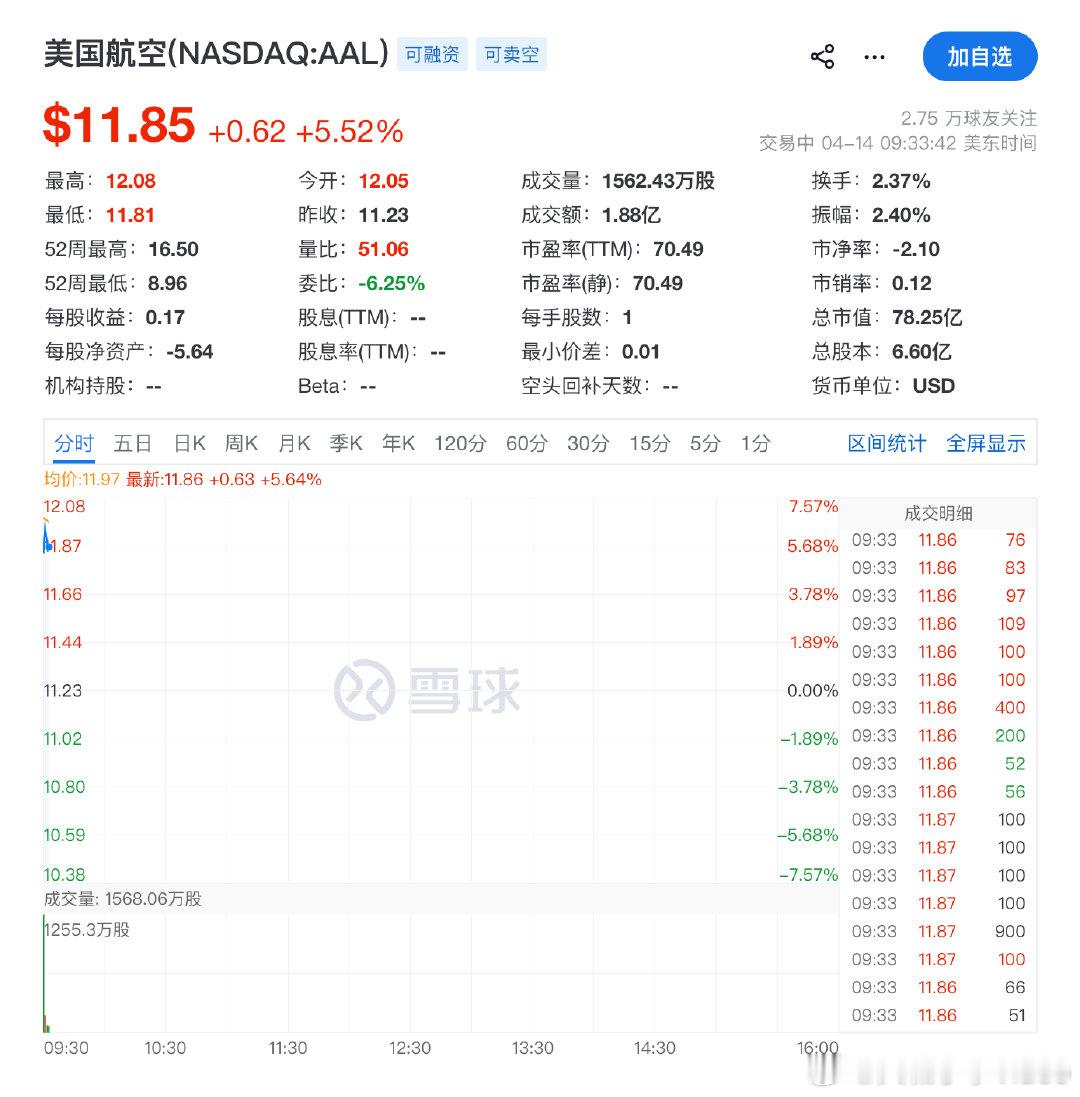Click the 换手 value 2.37%

coord(901,181)
